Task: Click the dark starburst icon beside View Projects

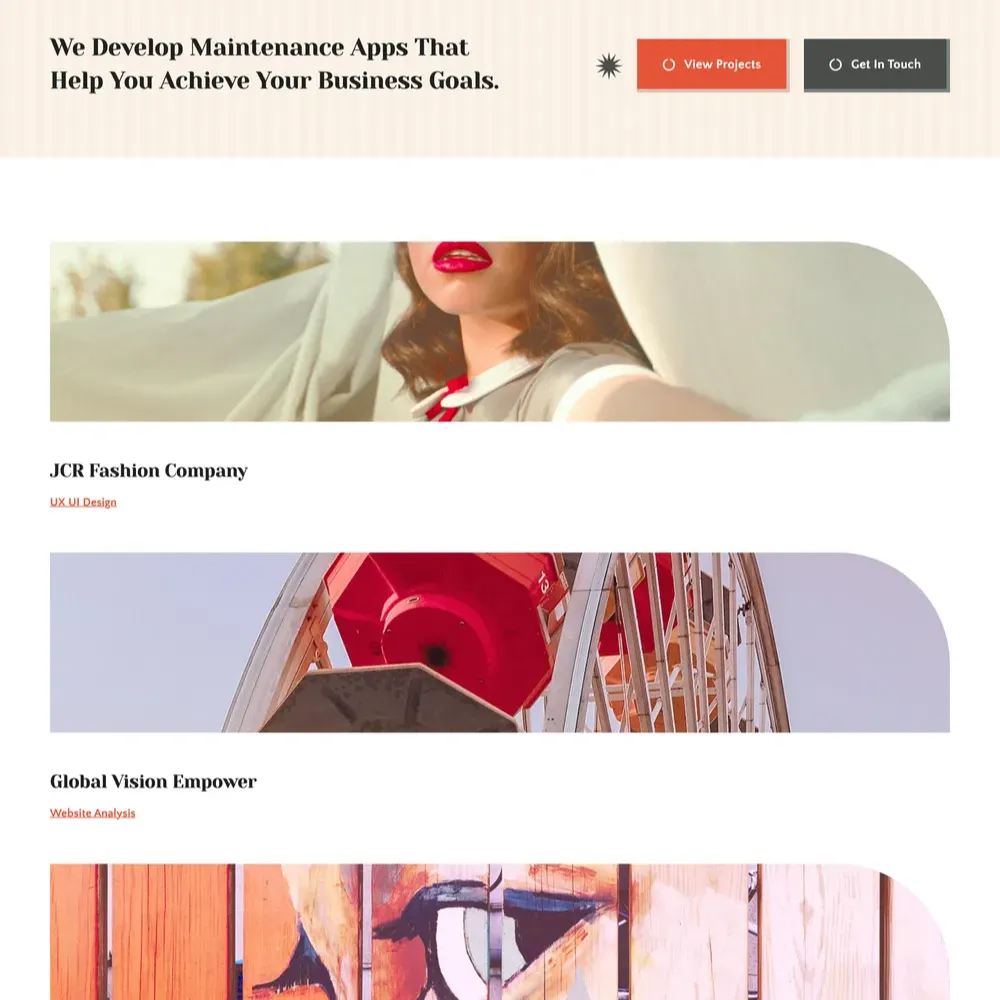Action: [x=608, y=66]
